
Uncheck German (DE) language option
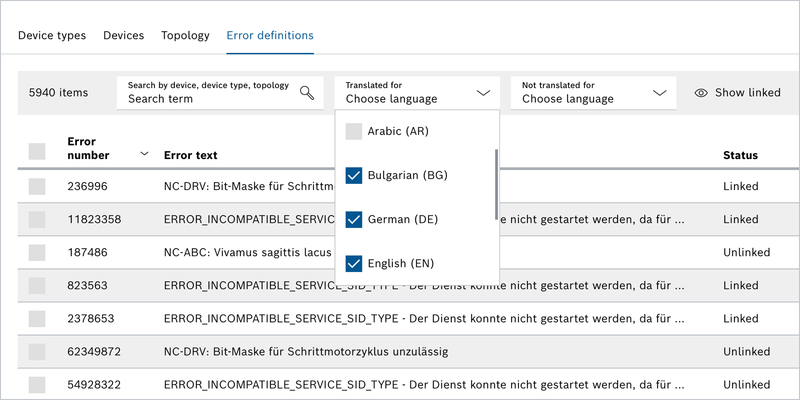coord(353,219)
